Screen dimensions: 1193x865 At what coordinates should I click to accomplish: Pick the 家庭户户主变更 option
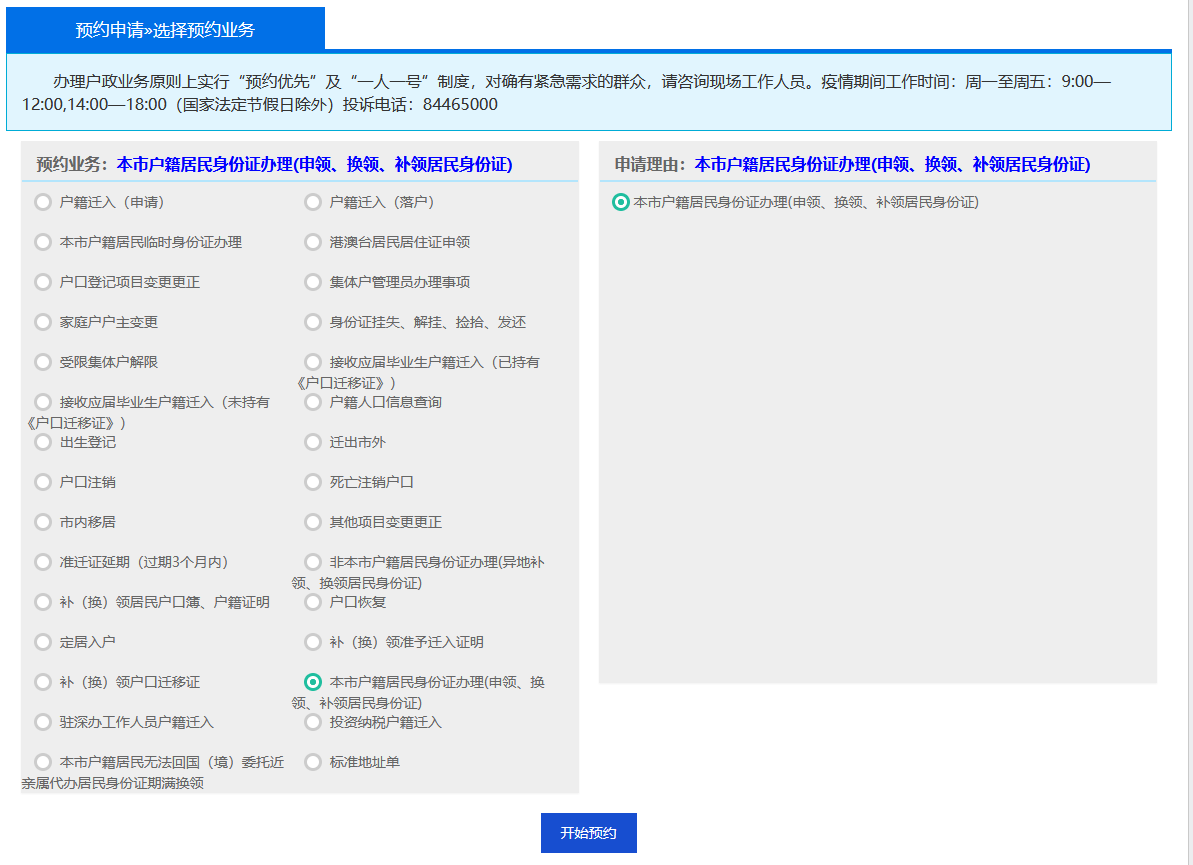[43, 323]
